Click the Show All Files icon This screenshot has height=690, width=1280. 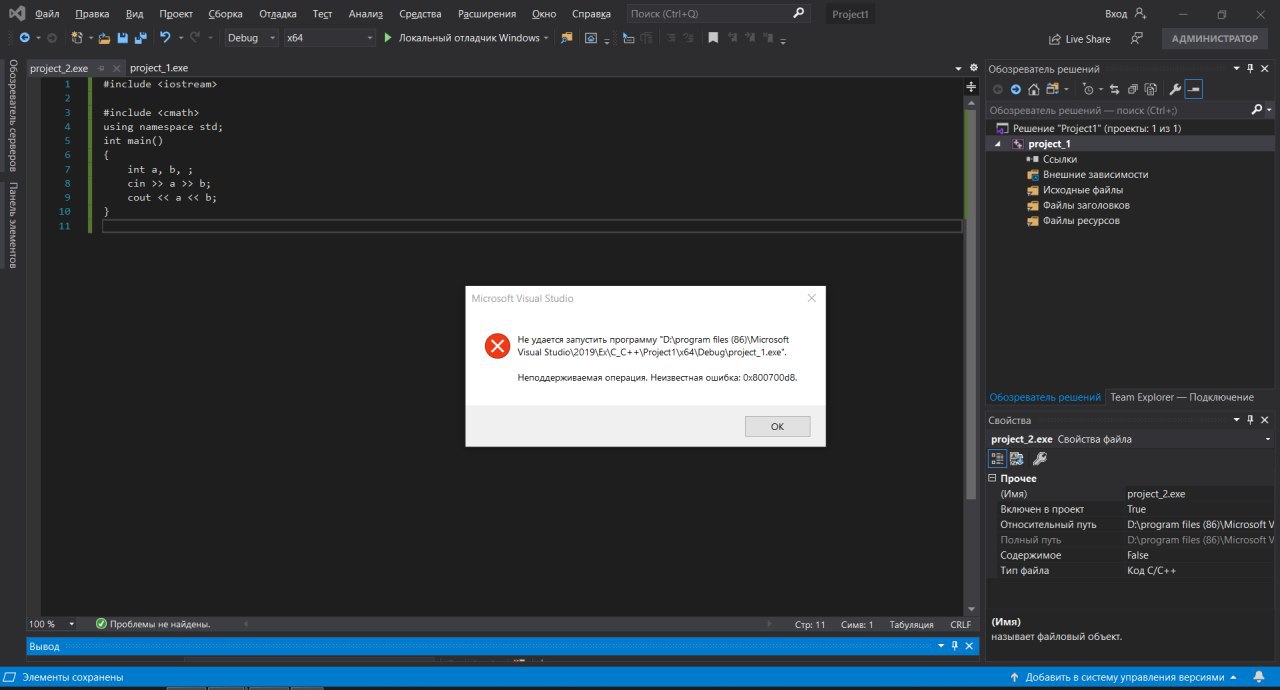click(x=1151, y=89)
